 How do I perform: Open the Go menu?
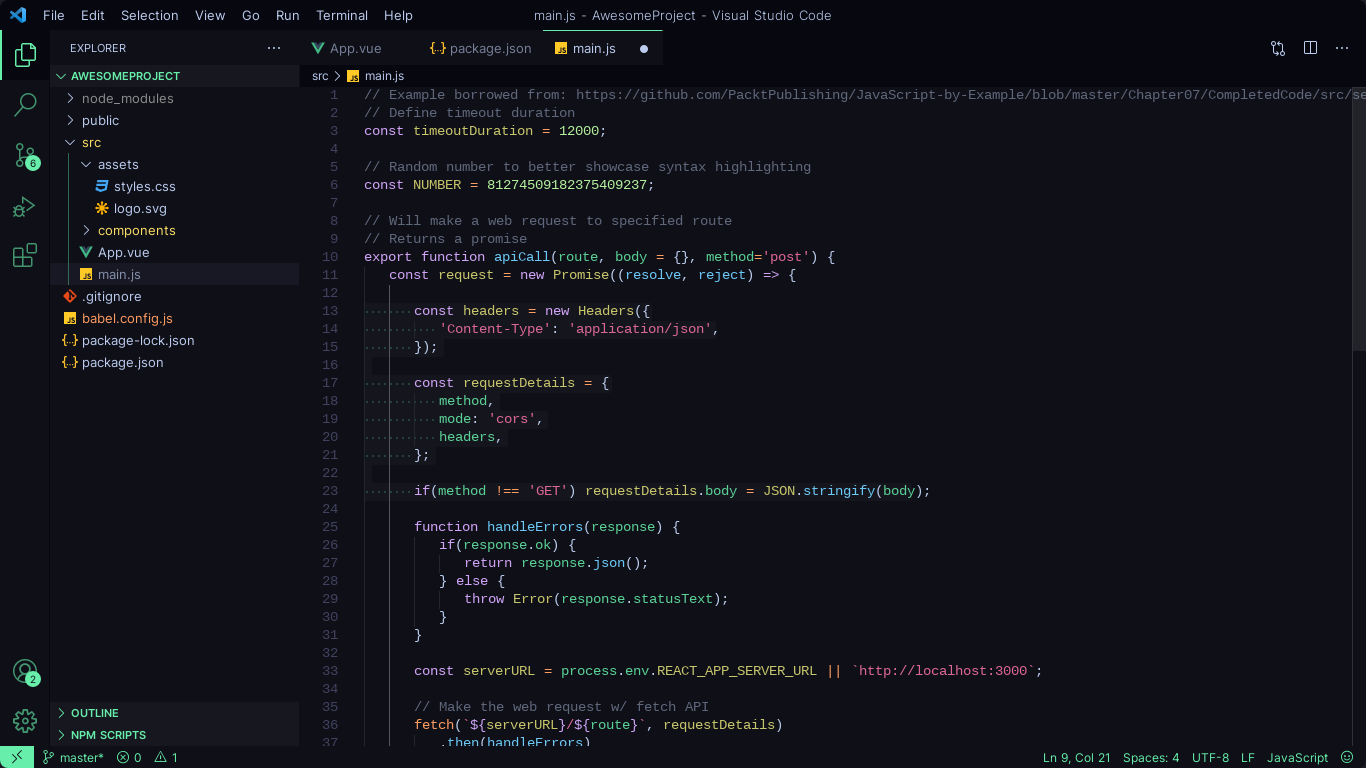click(251, 15)
